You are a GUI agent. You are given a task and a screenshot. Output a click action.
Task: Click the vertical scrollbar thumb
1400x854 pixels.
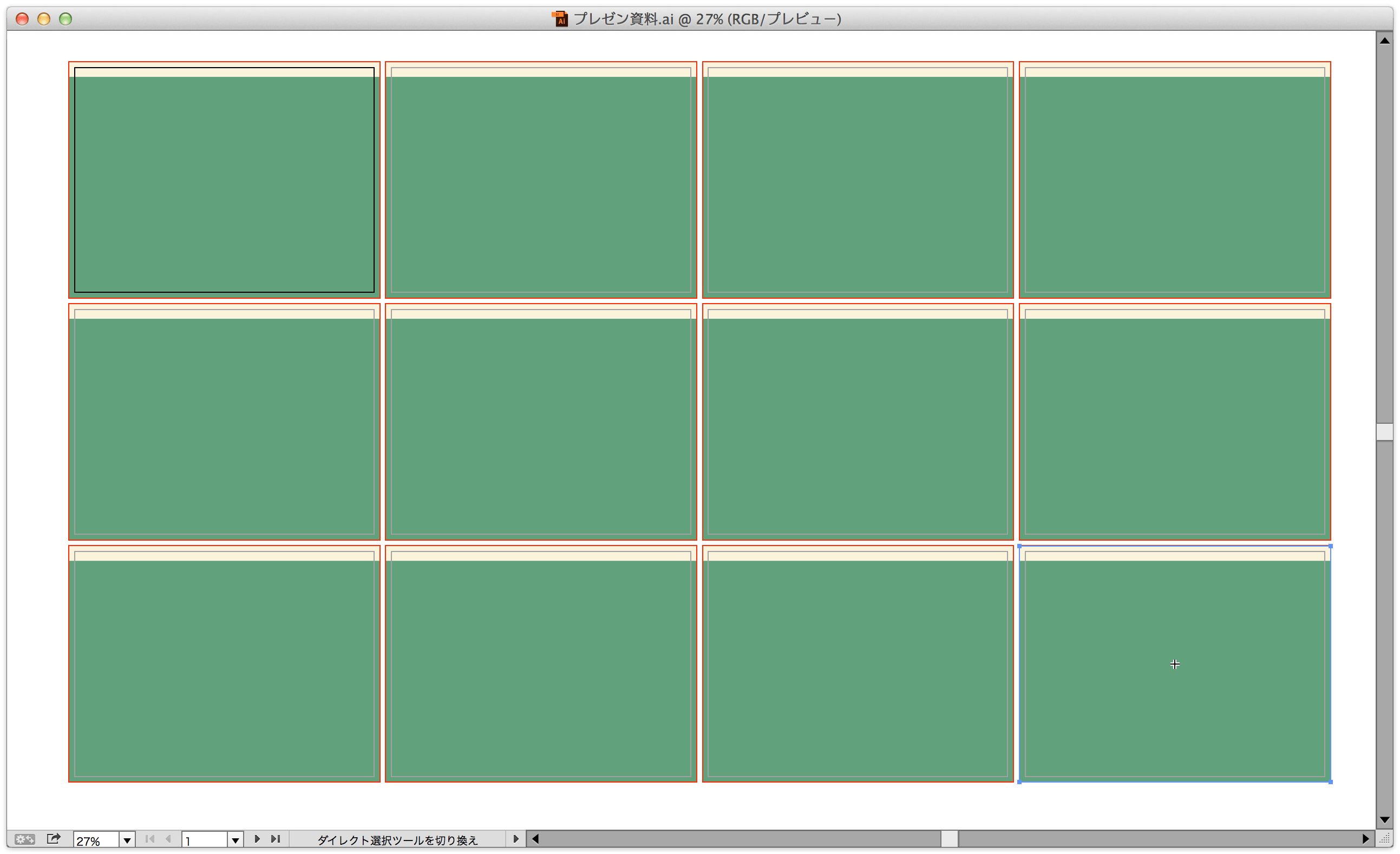click(1385, 431)
